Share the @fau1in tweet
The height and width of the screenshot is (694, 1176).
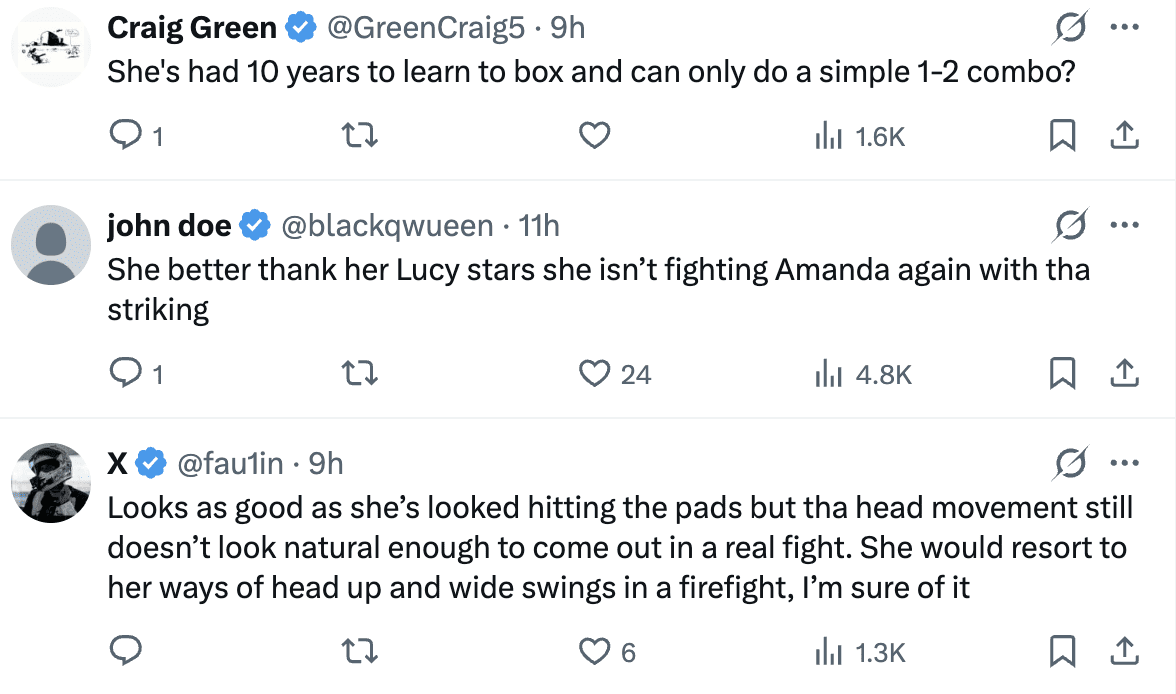(x=1123, y=652)
